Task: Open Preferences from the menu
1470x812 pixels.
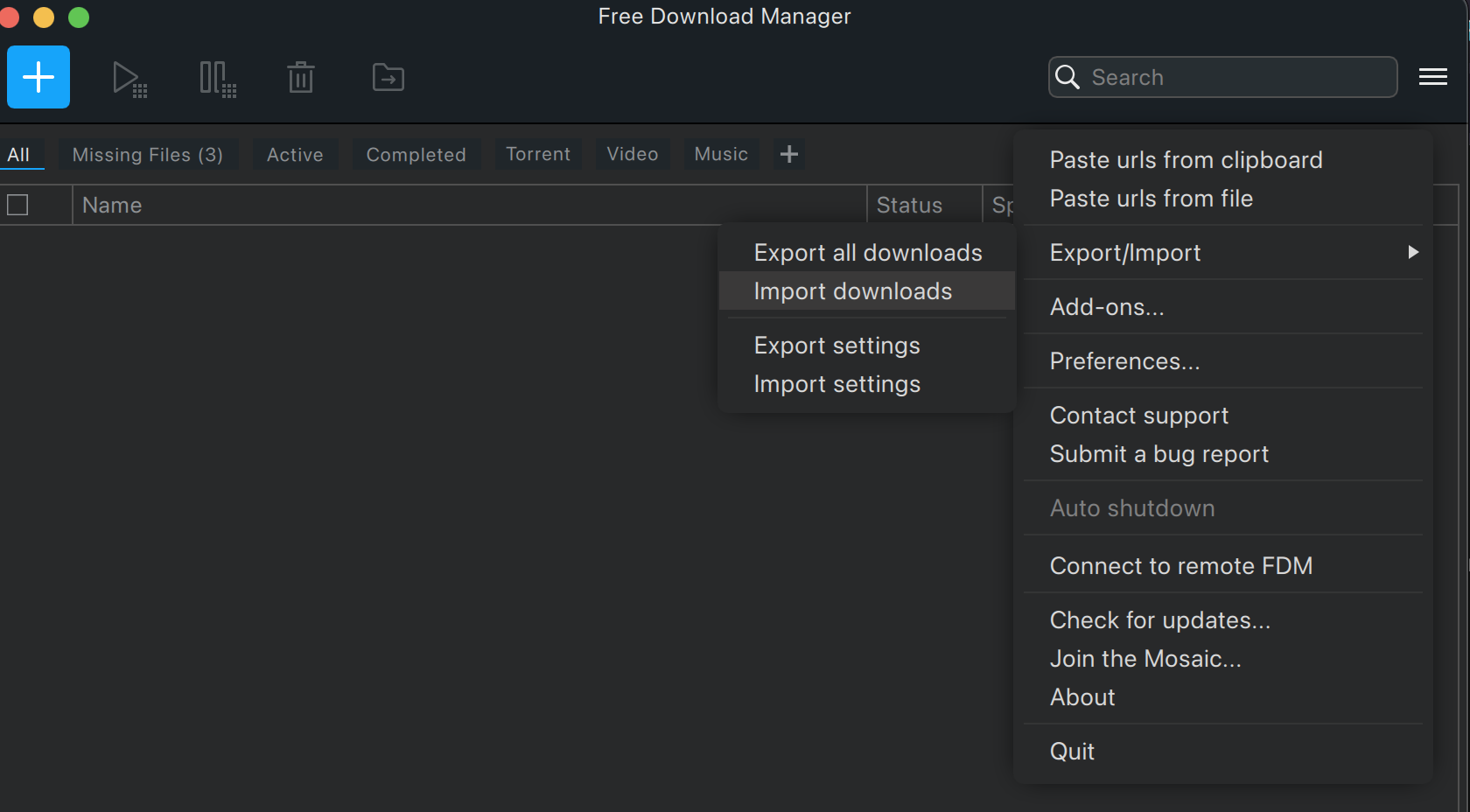Action: (x=1124, y=361)
